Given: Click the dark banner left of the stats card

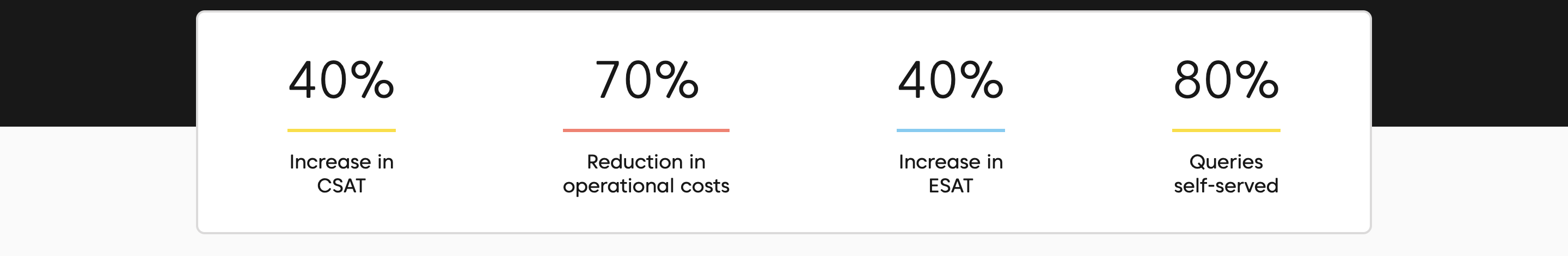Looking at the screenshot, I should point(97,61).
